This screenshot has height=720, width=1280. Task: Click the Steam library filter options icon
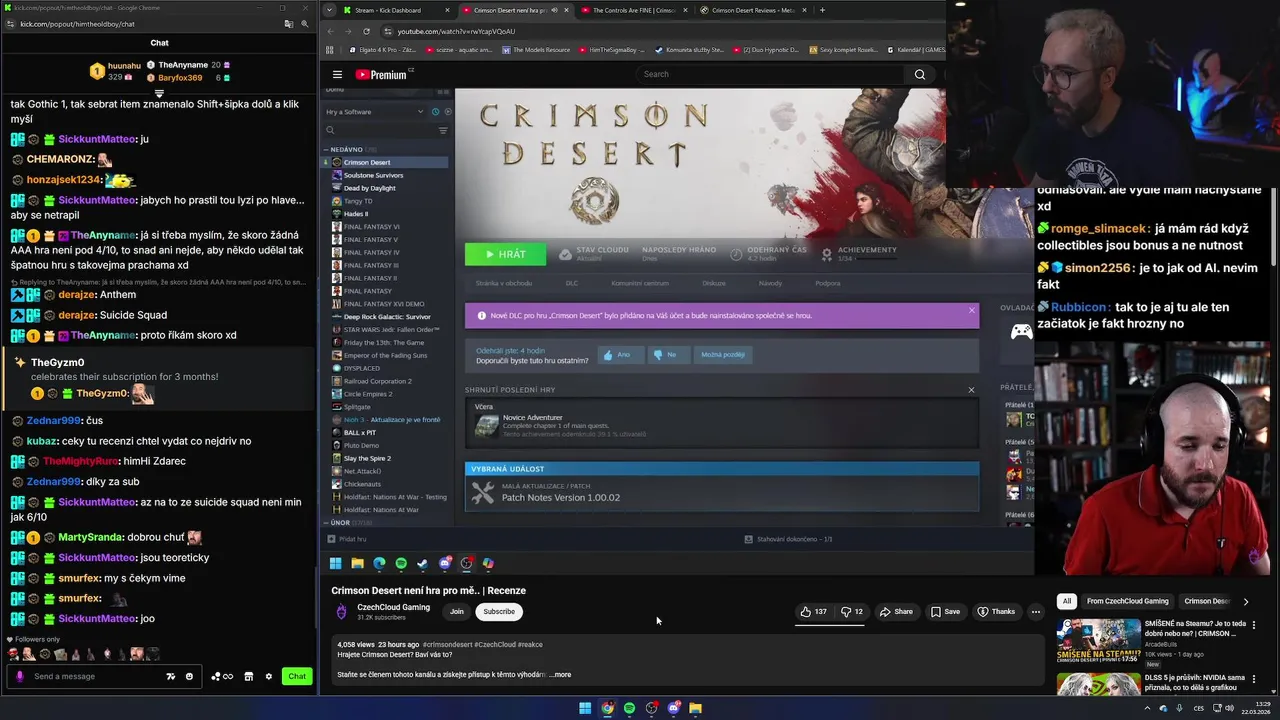point(443,130)
